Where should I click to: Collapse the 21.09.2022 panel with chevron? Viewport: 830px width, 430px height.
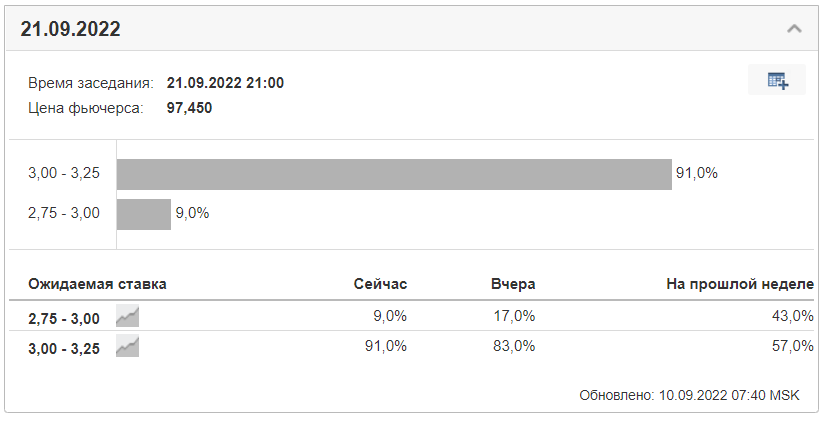tap(794, 29)
